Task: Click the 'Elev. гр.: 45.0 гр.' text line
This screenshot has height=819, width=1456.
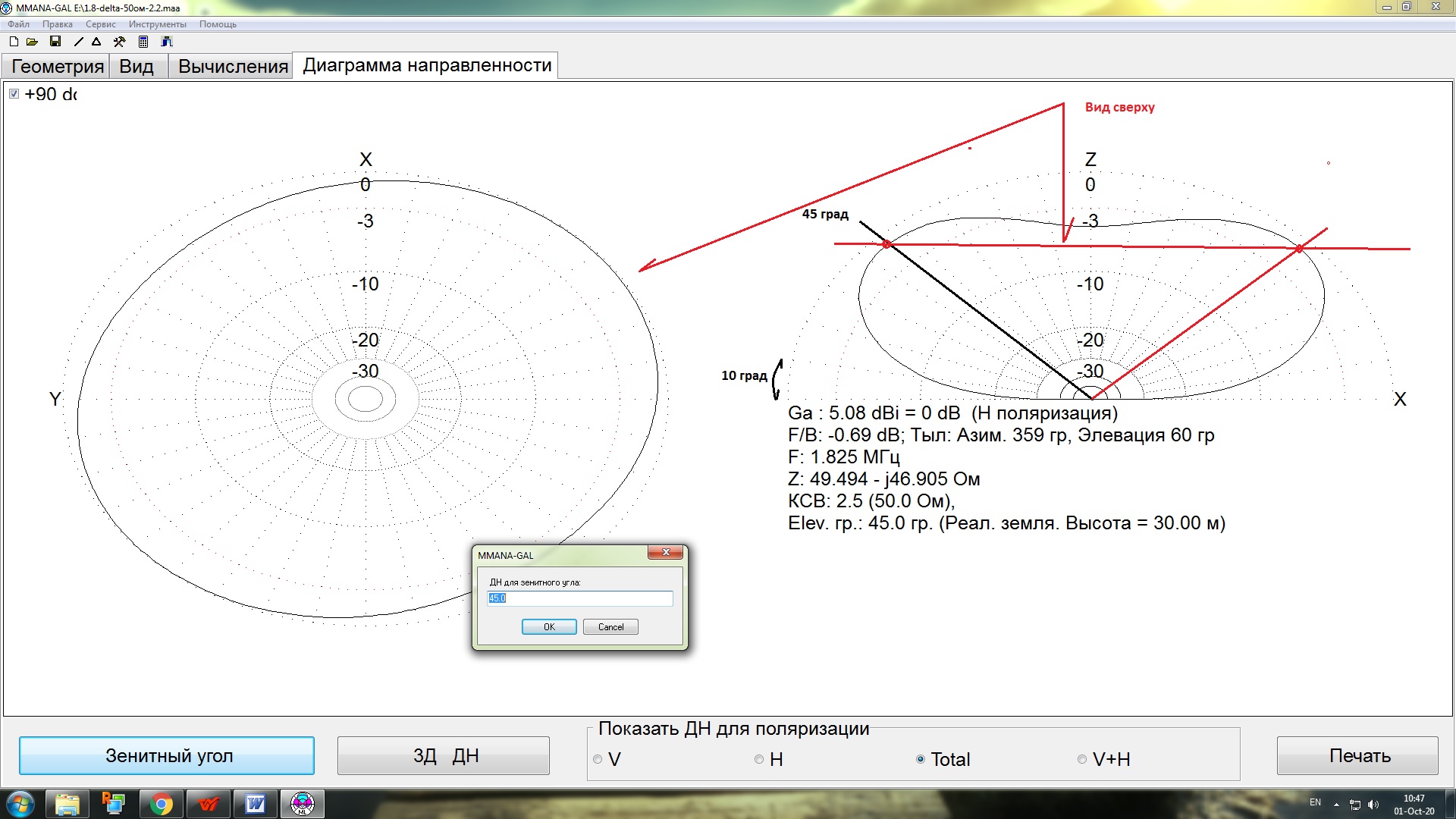Action: pos(1006,523)
